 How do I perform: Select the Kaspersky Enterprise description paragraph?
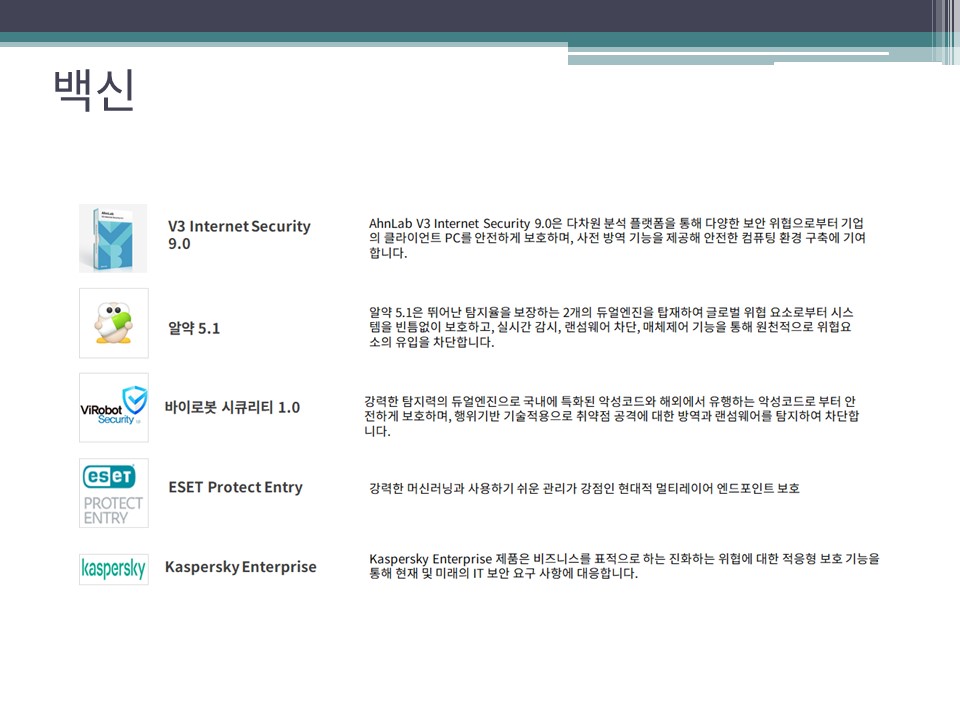tap(624, 566)
